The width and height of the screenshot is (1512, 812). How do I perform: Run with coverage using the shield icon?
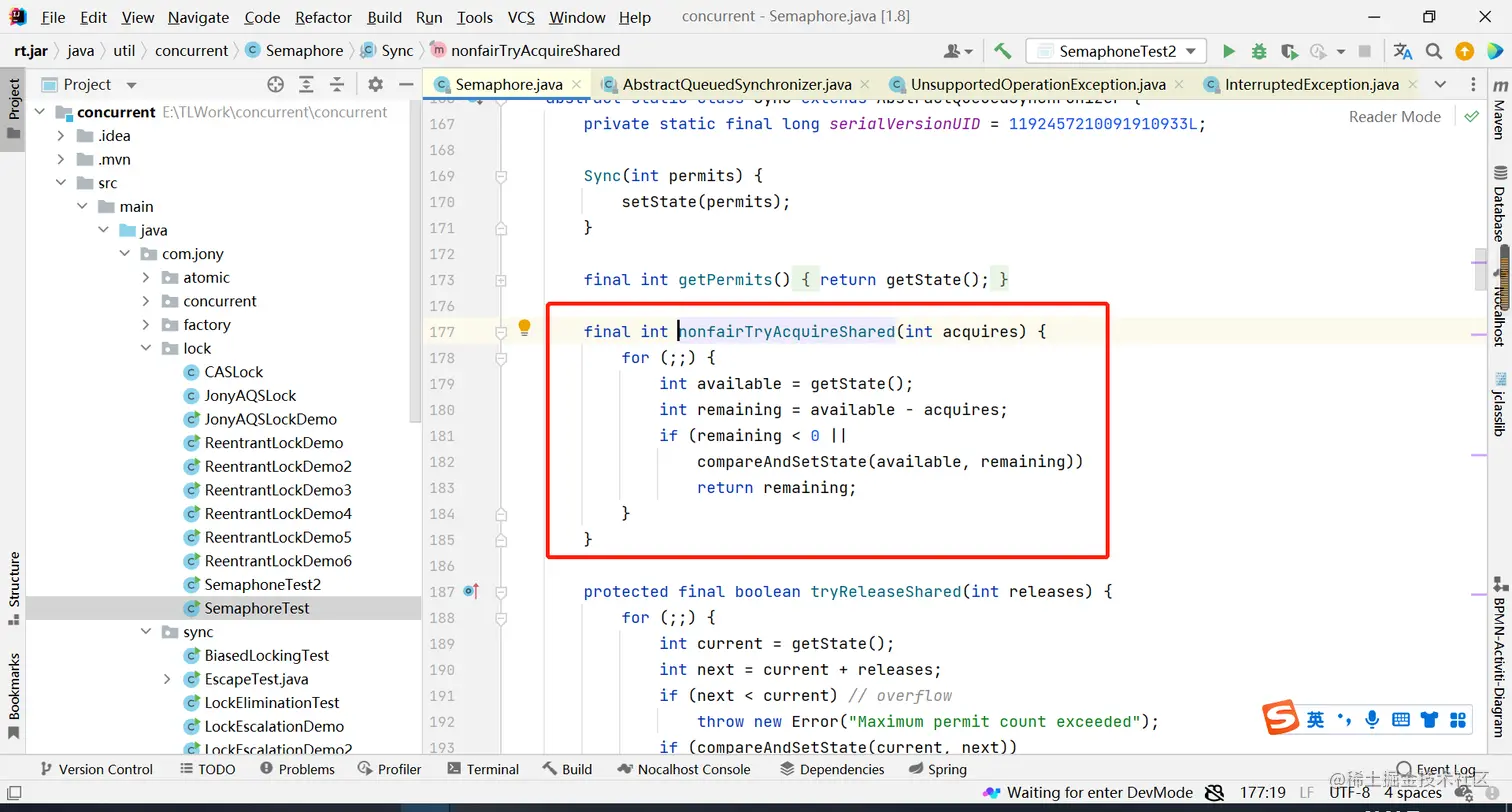(x=1289, y=51)
